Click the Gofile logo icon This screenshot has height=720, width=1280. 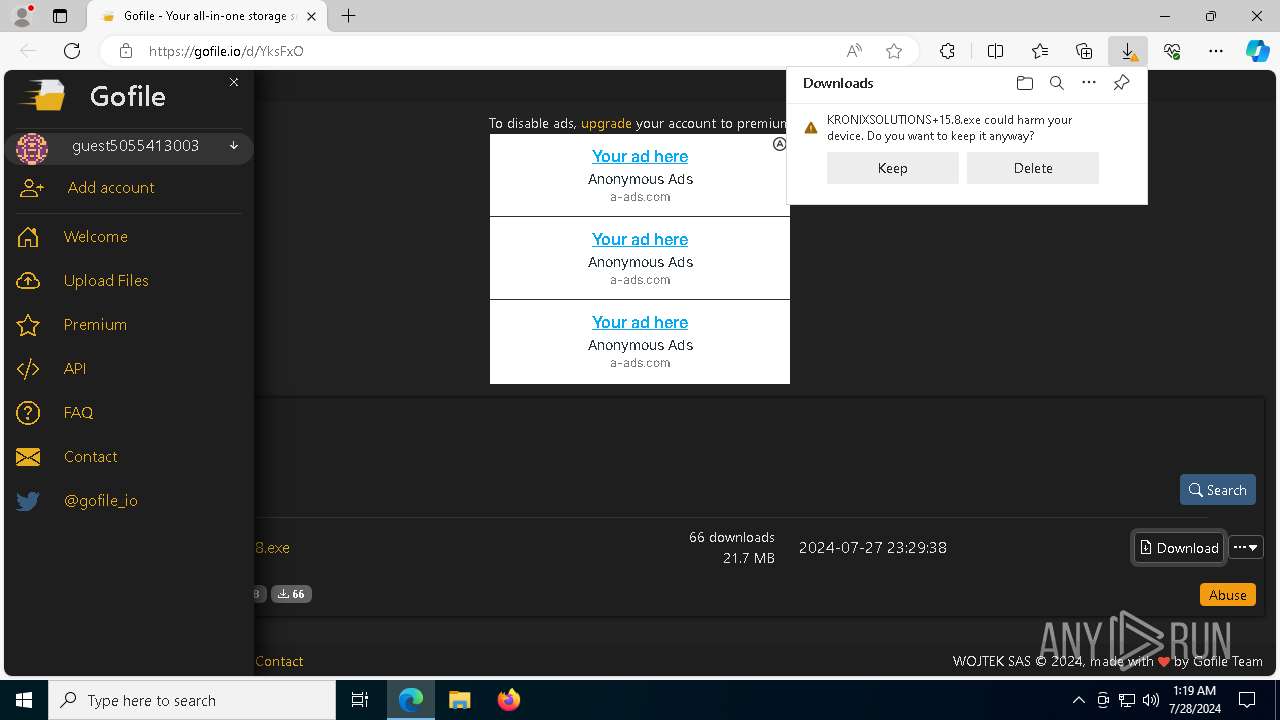pyautogui.click(x=43, y=96)
